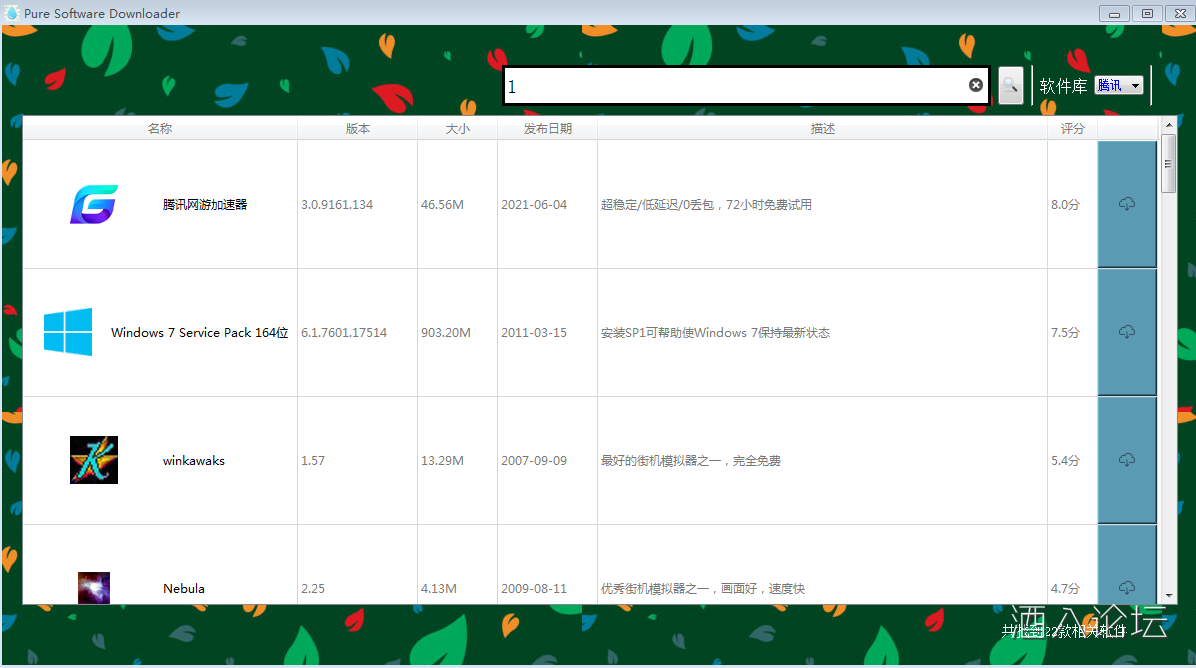Click the Windows logo next to Service Pack entry
This screenshot has width=1196, height=668.
[66, 331]
